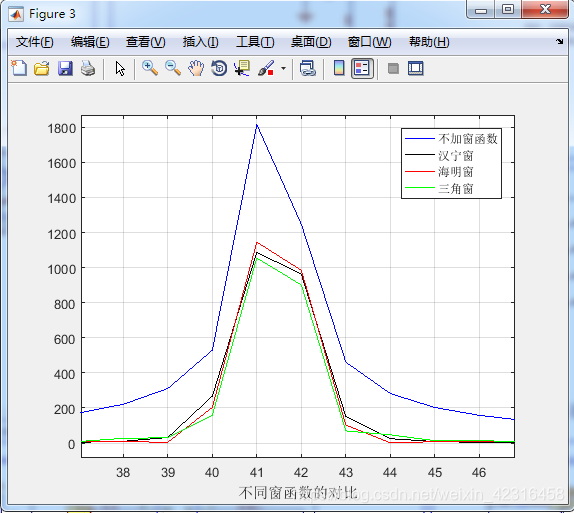Print the figure with the printer icon

[88, 68]
